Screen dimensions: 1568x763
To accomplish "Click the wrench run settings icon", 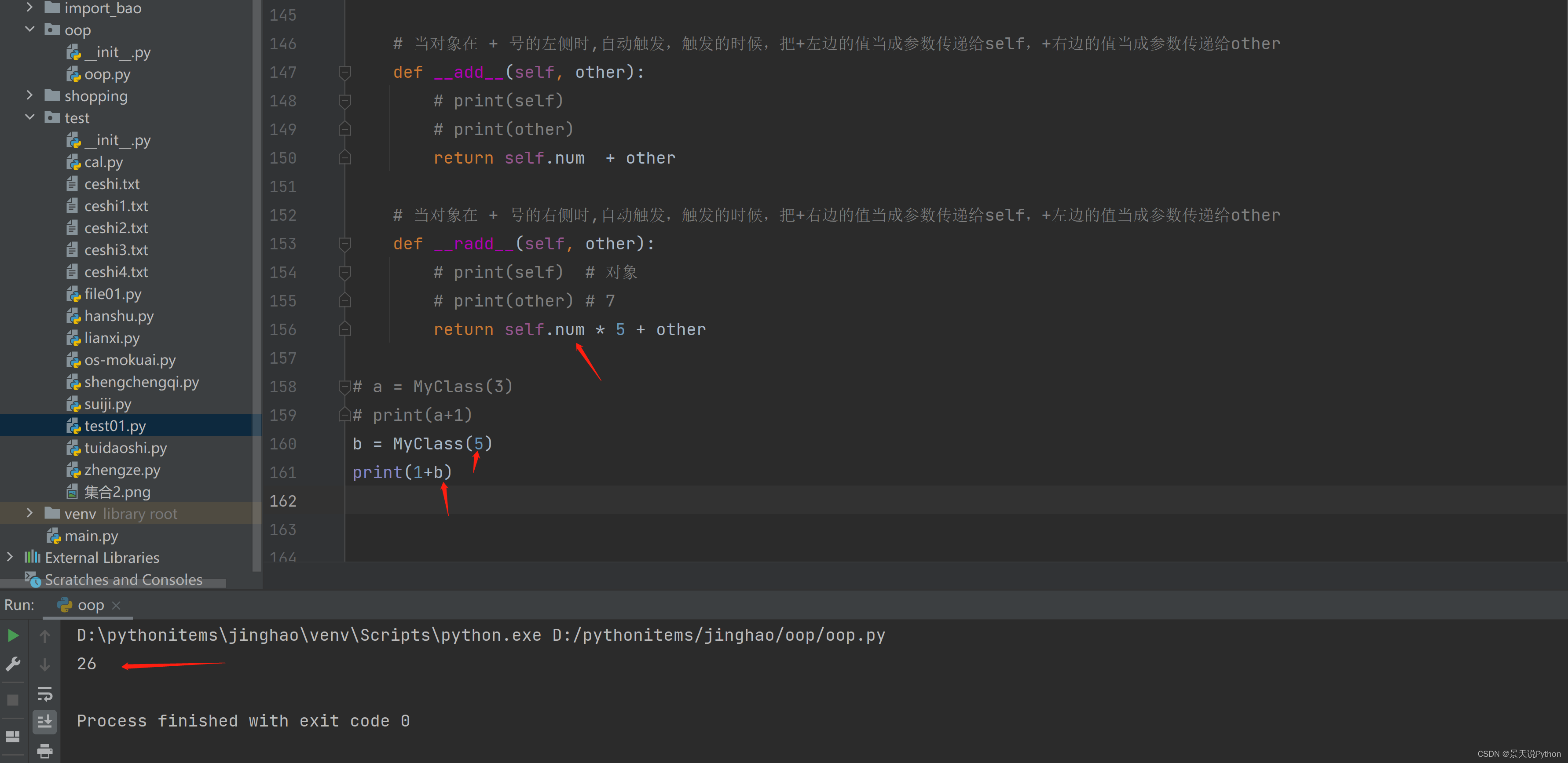I will pos(13,664).
